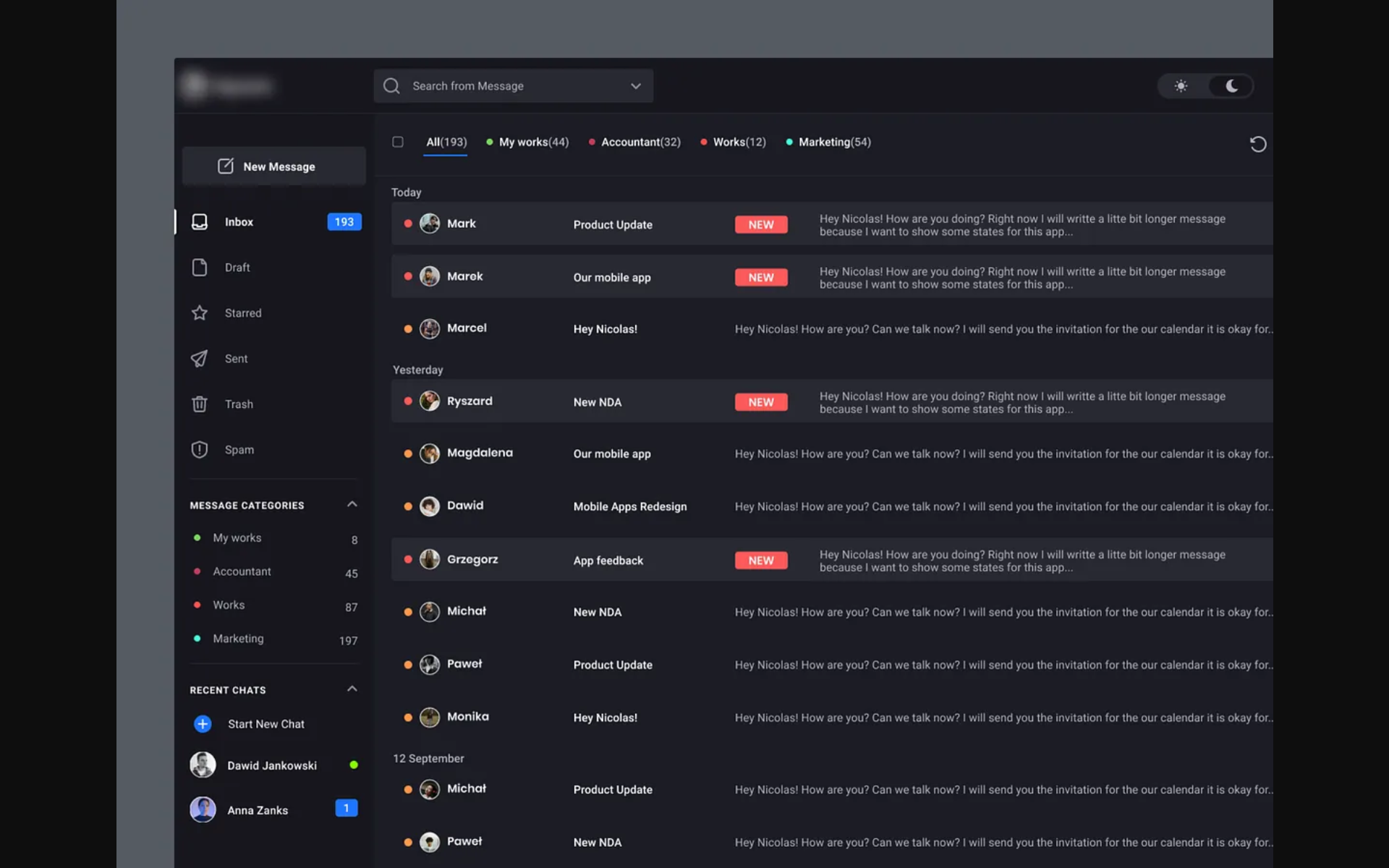Open the search filter dropdown arrow
Screen dimensions: 1389x868
(636, 86)
